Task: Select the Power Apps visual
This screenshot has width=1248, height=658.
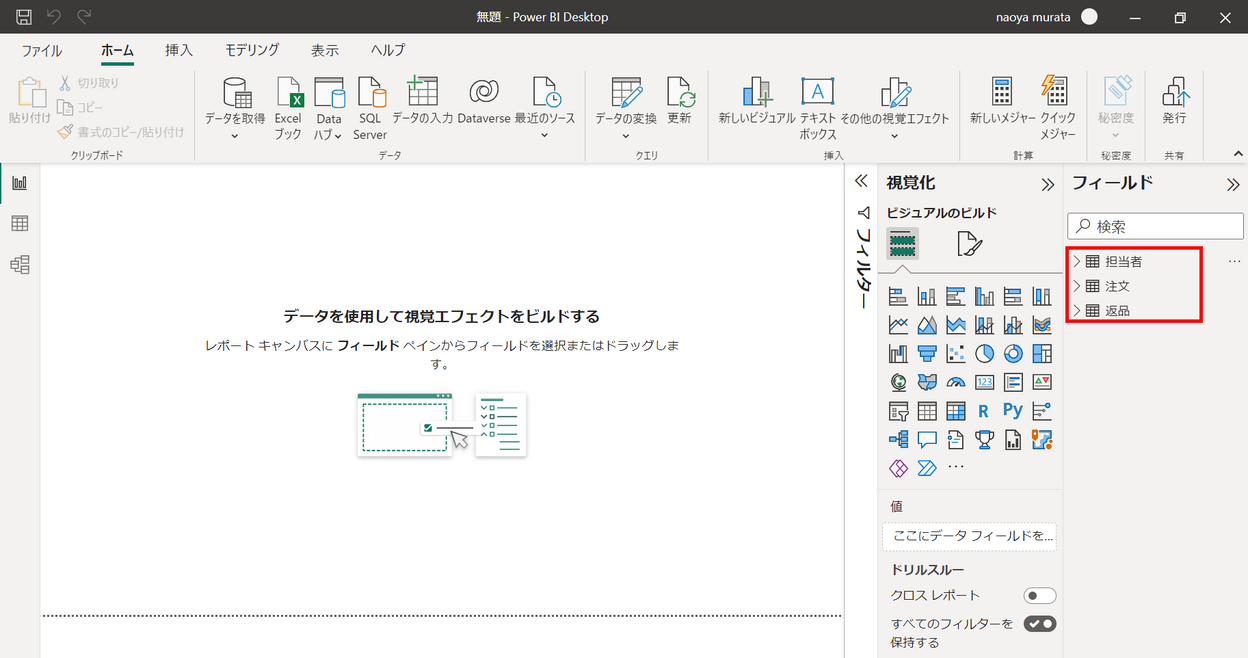Action: click(x=898, y=468)
